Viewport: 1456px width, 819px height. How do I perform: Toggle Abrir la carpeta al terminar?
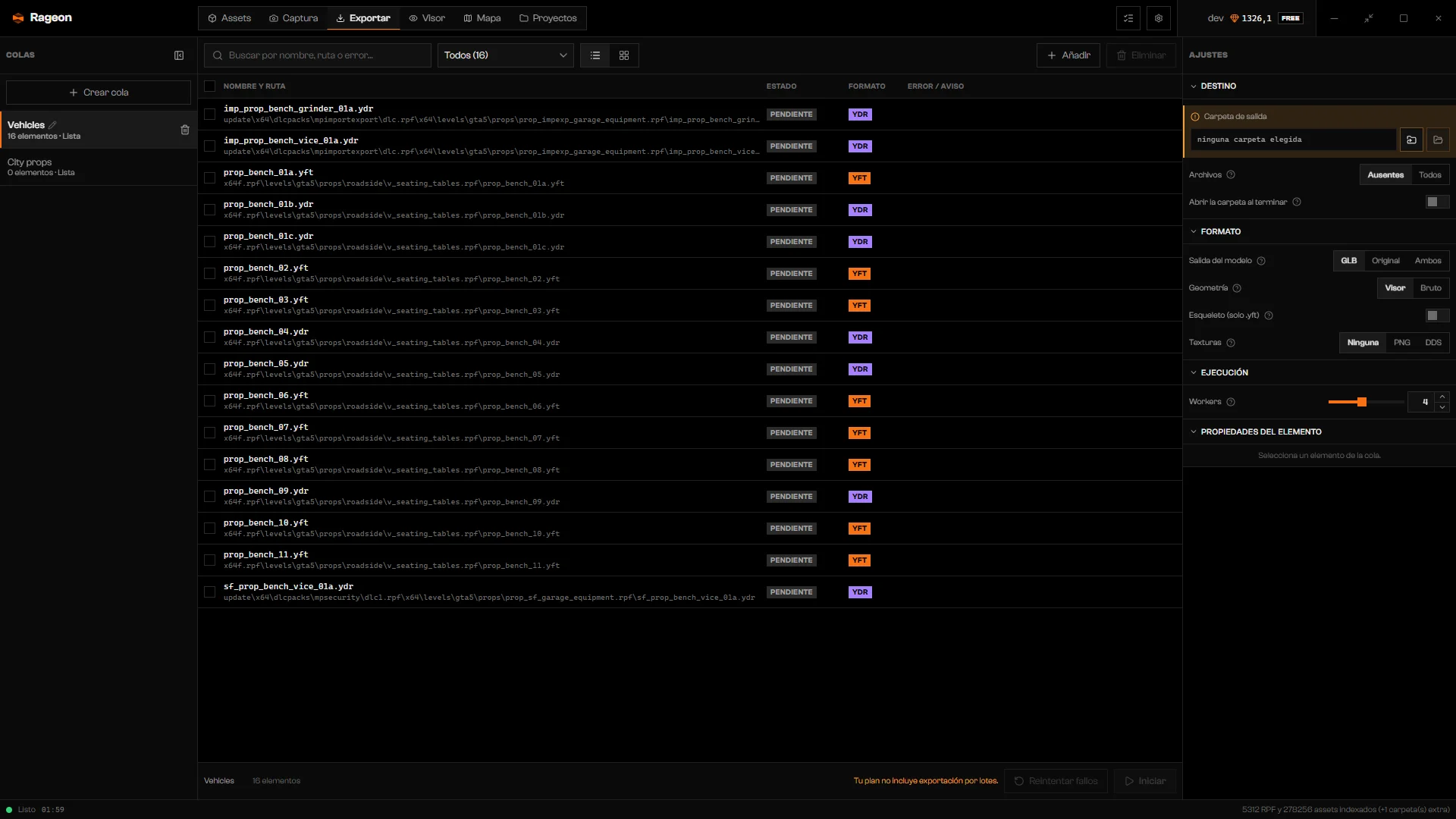point(1437,202)
